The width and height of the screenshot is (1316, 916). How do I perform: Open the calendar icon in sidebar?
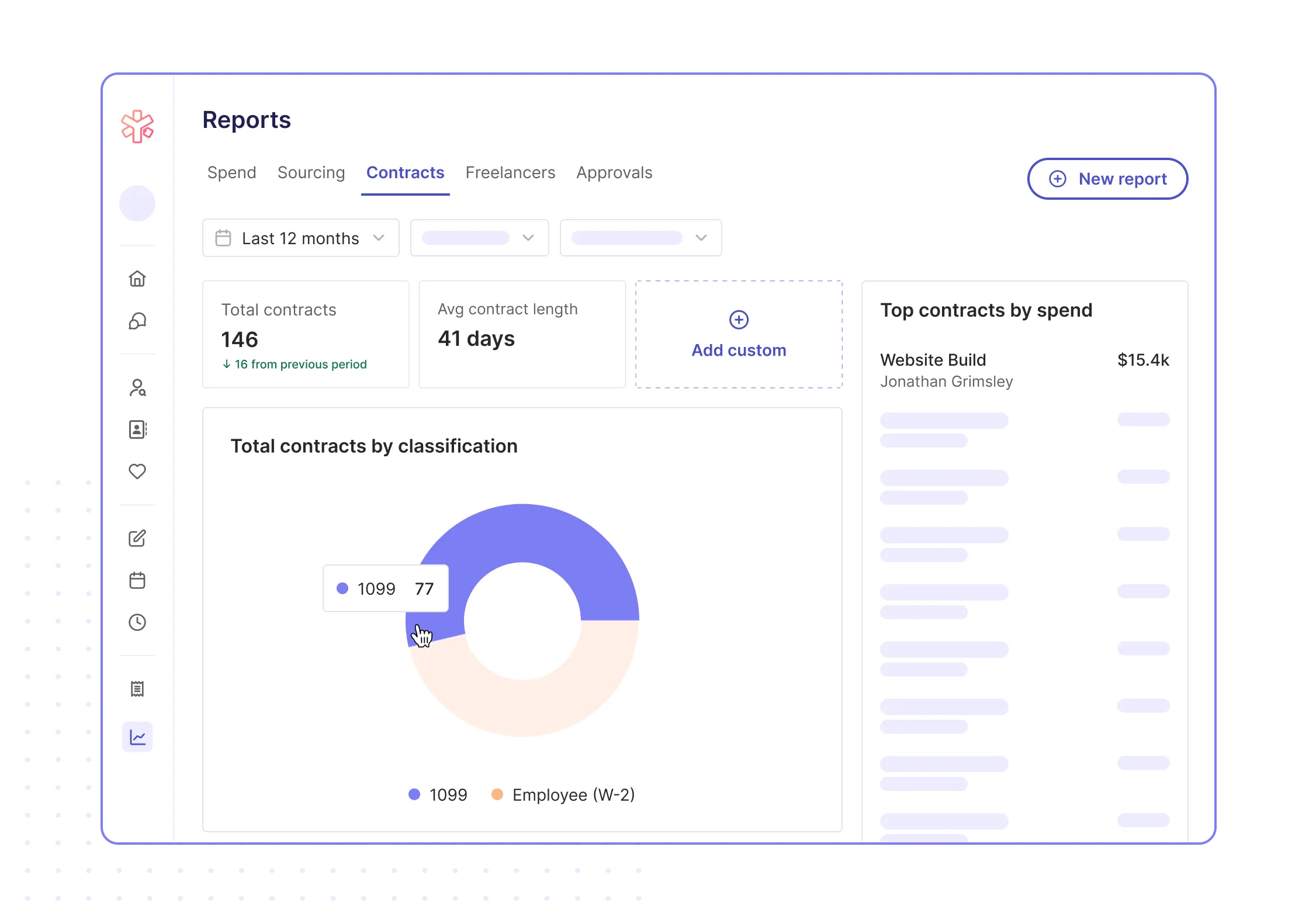[137, 580]
